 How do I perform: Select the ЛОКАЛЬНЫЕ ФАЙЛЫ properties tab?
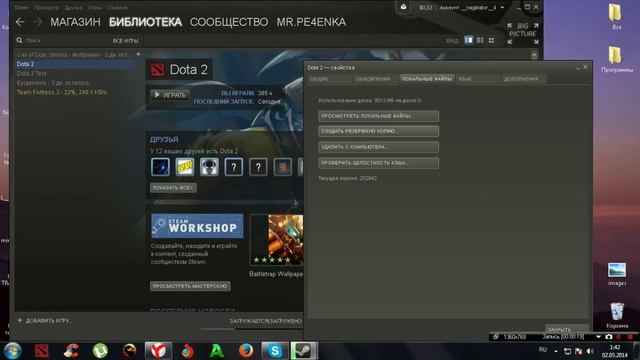point(427,79)
